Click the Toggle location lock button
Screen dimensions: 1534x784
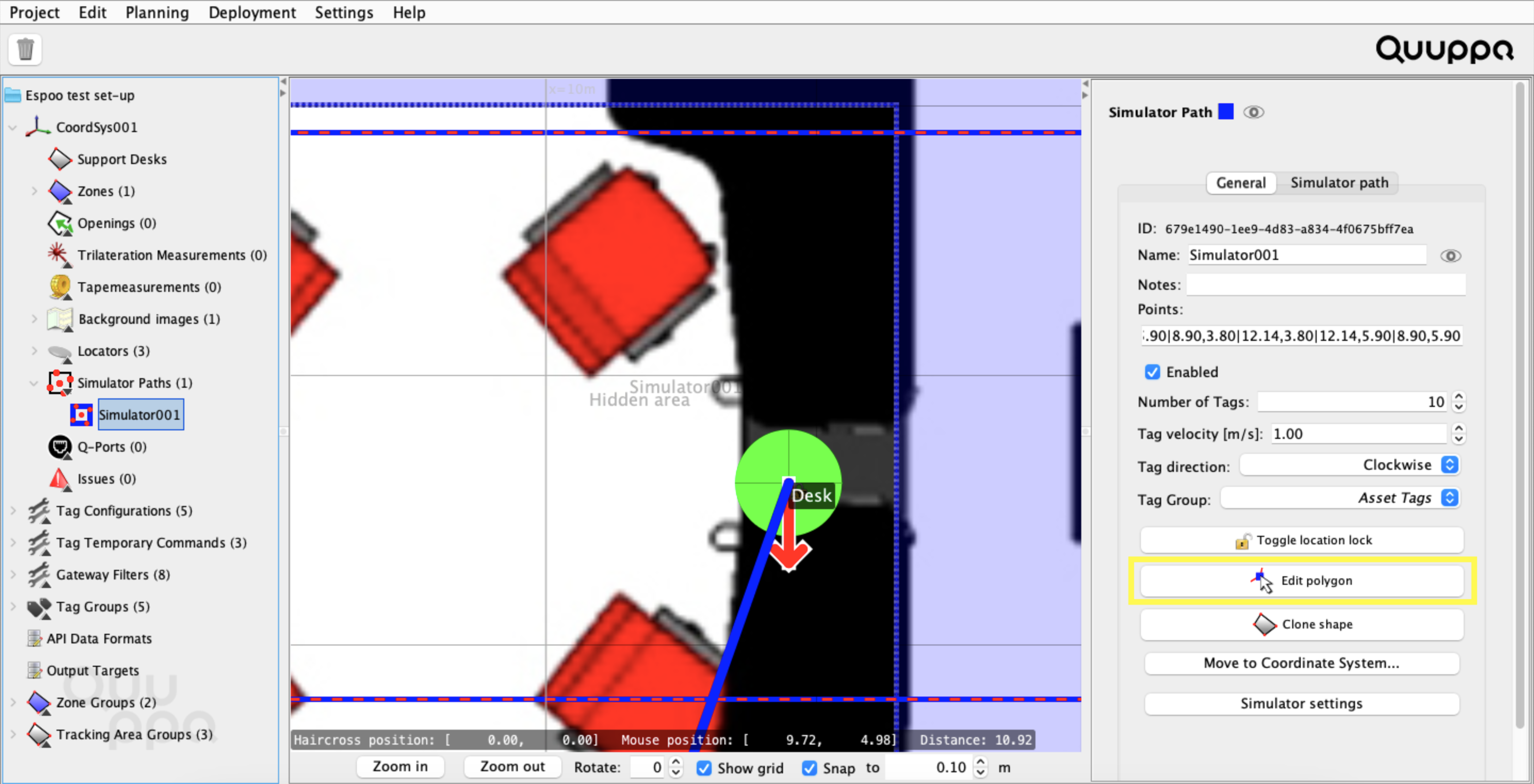point(1302,541)
